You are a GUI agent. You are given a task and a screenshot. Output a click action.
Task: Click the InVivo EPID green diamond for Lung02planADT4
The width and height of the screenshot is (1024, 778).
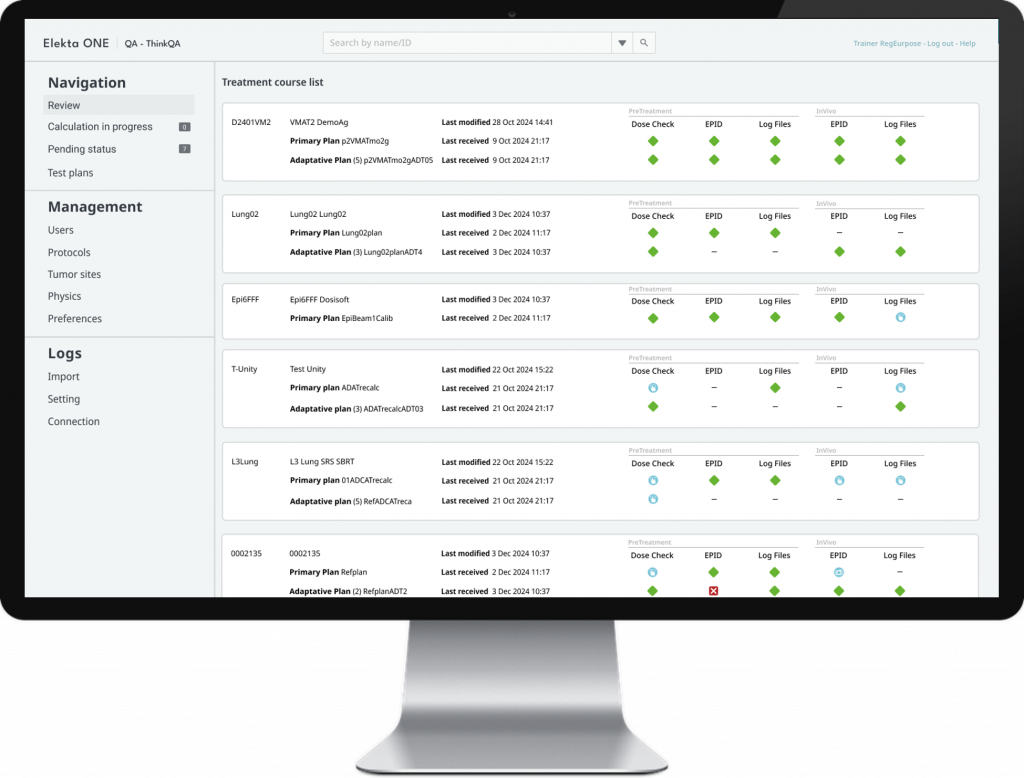click(x=839, y=252)
